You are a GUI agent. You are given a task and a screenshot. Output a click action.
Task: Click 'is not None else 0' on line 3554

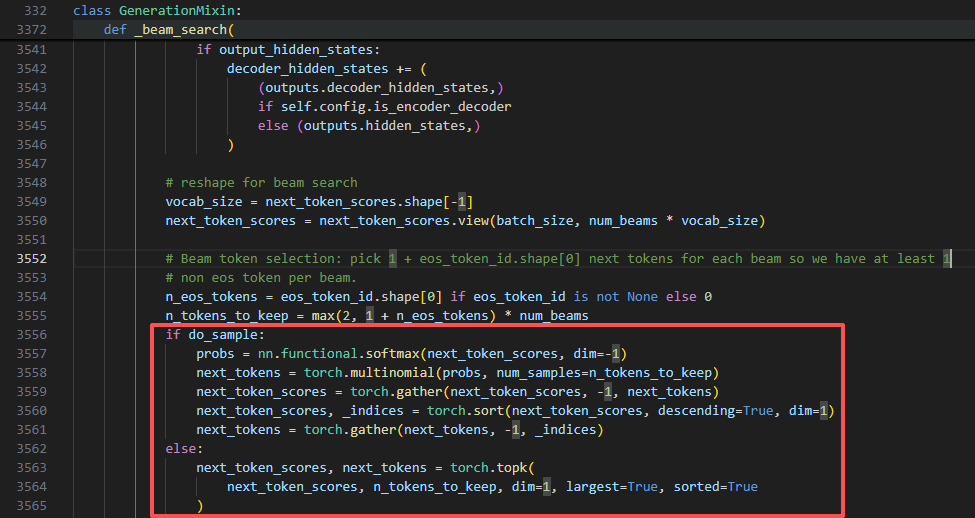643,297
